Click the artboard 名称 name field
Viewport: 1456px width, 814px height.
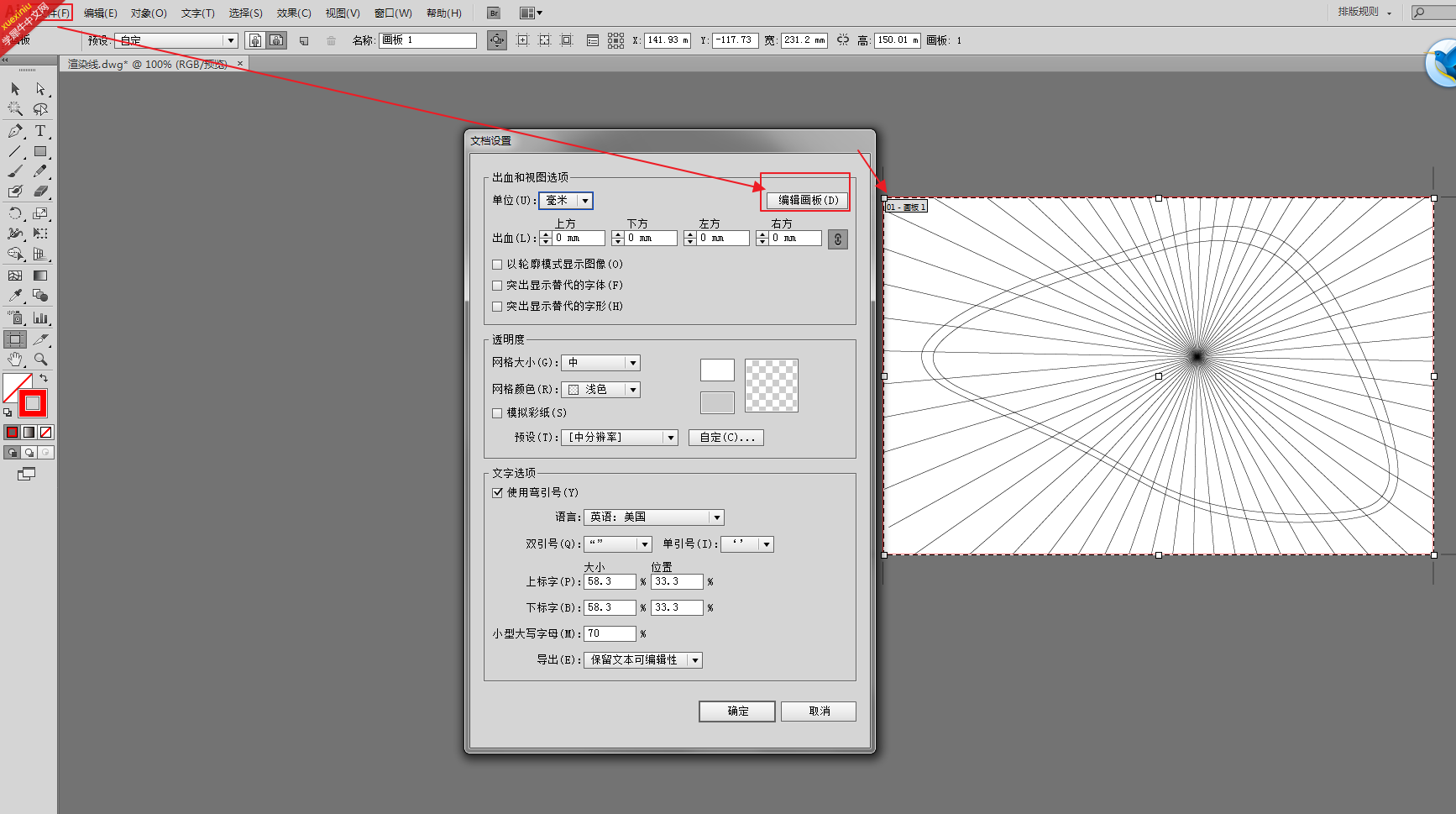[428, 40]
